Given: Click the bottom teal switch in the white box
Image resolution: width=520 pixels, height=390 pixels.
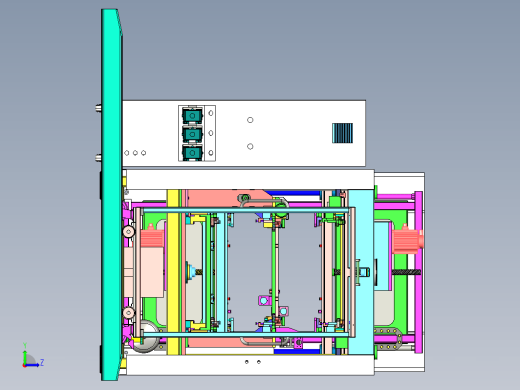Looking at the screenshot, I should pos(192,153).
